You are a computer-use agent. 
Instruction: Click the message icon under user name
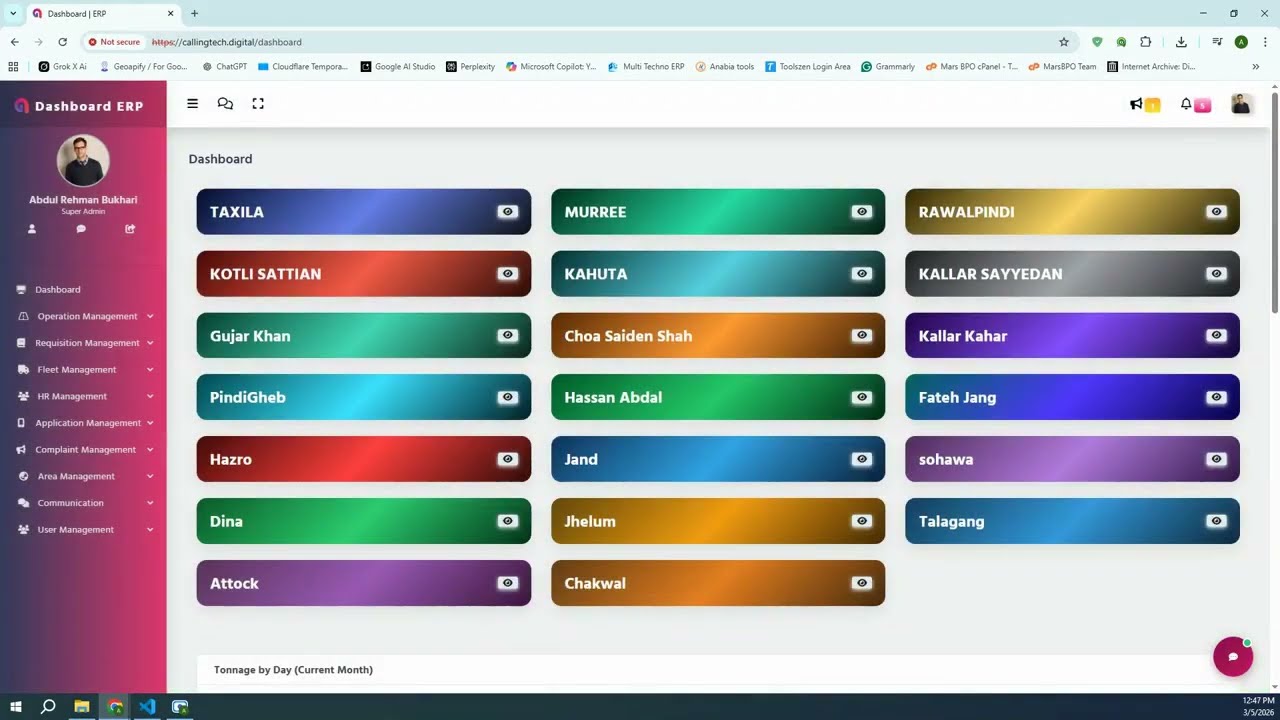(x=81, y=229)
